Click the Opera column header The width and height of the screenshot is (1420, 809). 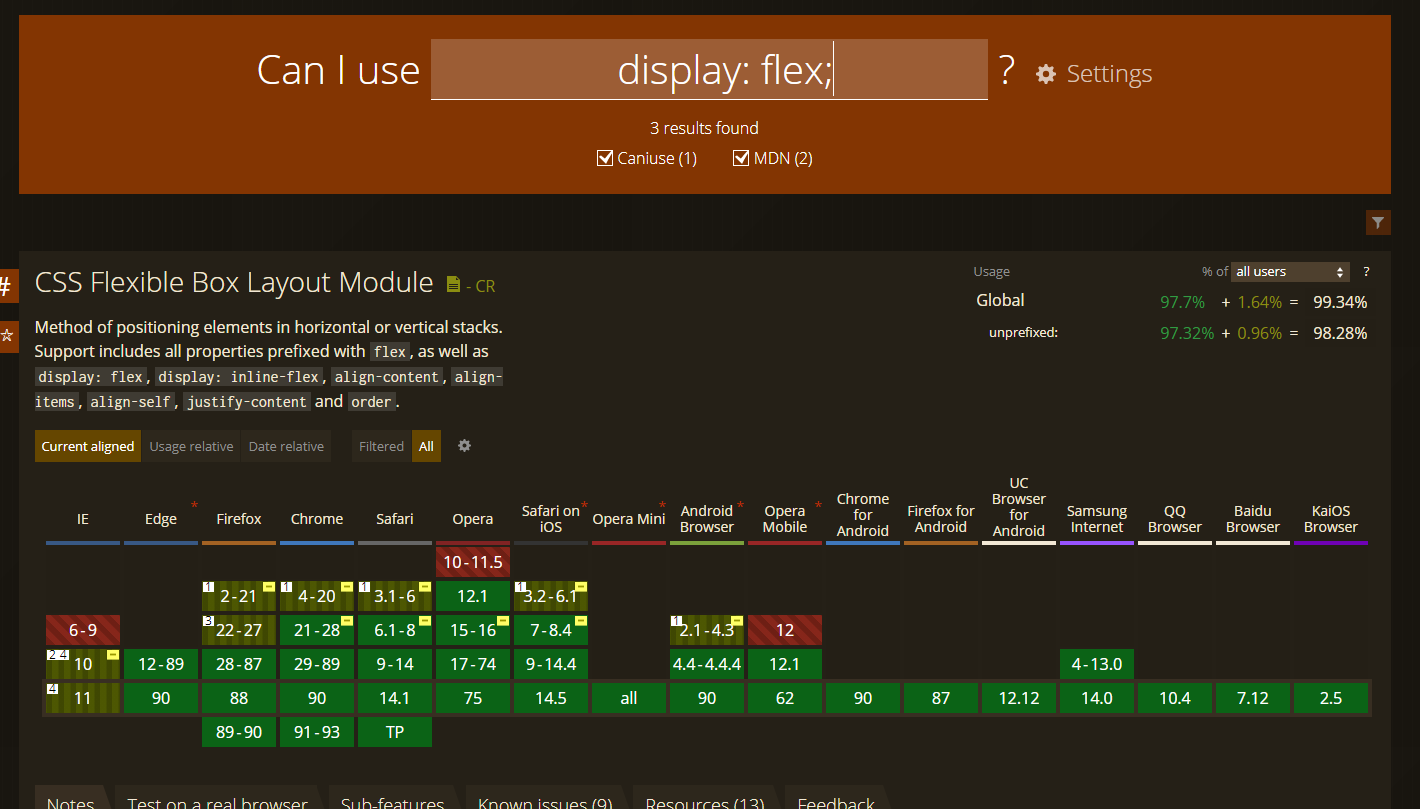pos(473,519)
